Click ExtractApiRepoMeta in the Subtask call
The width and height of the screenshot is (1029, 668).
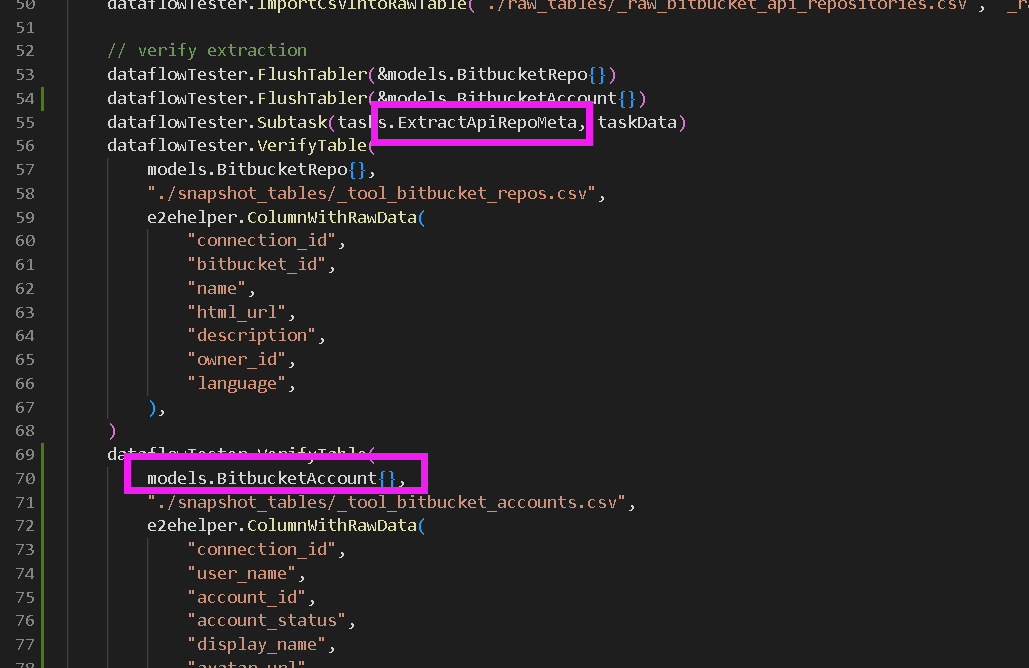pyautogui.click(x=486, y=123)
